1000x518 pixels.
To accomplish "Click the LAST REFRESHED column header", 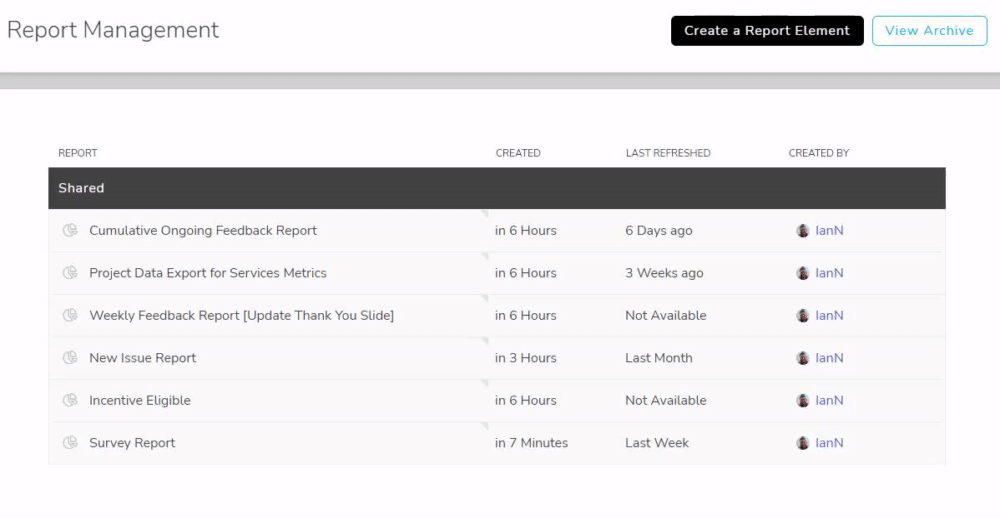I will pos(668,153).
